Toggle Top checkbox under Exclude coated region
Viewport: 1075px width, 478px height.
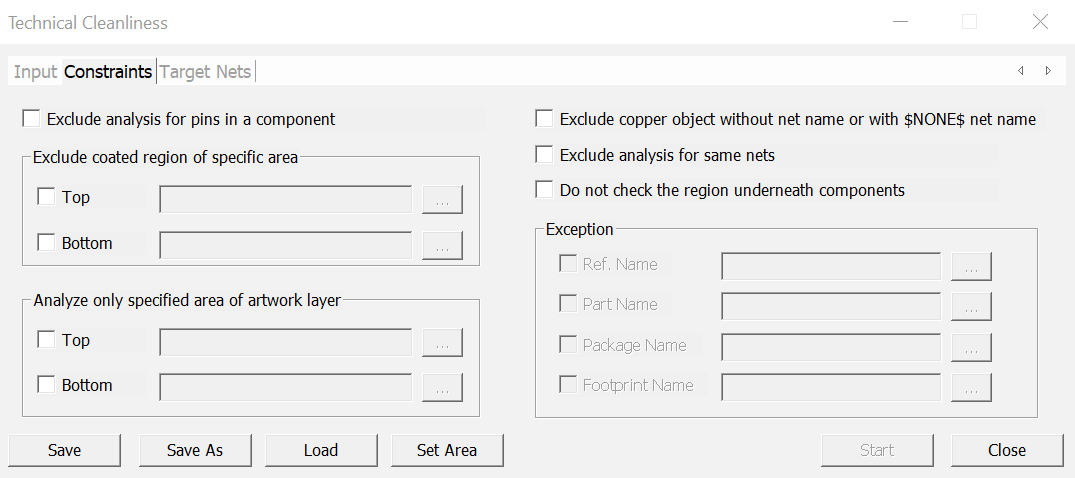pyautogui.click(x=46, y=197)
